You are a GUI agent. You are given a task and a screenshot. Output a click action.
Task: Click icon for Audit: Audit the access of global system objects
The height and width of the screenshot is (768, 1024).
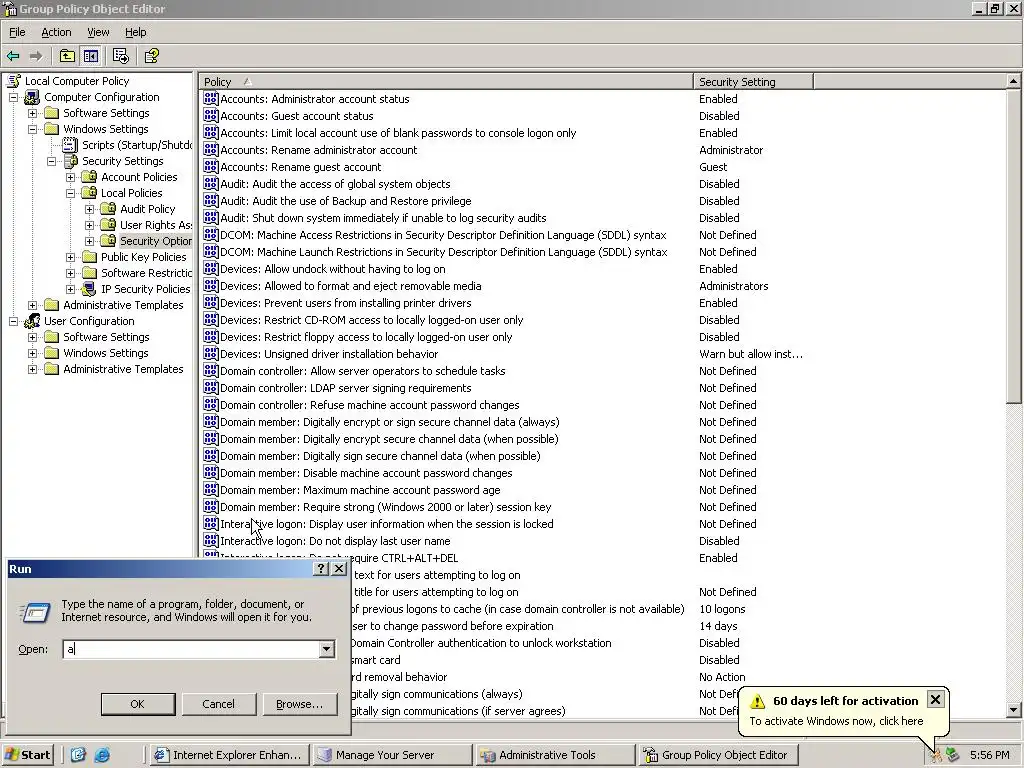pyautogui.click(x=210, y=184)
